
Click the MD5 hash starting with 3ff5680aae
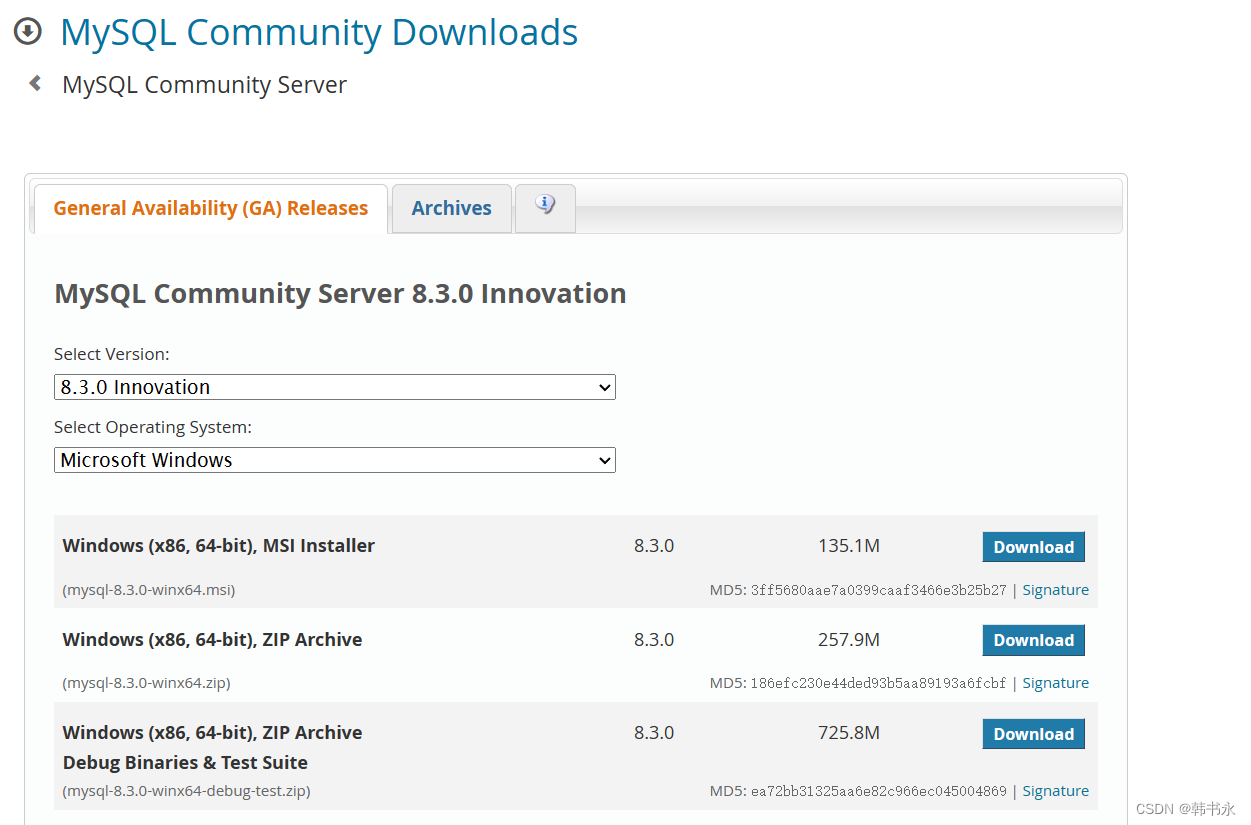coord(878,590)
